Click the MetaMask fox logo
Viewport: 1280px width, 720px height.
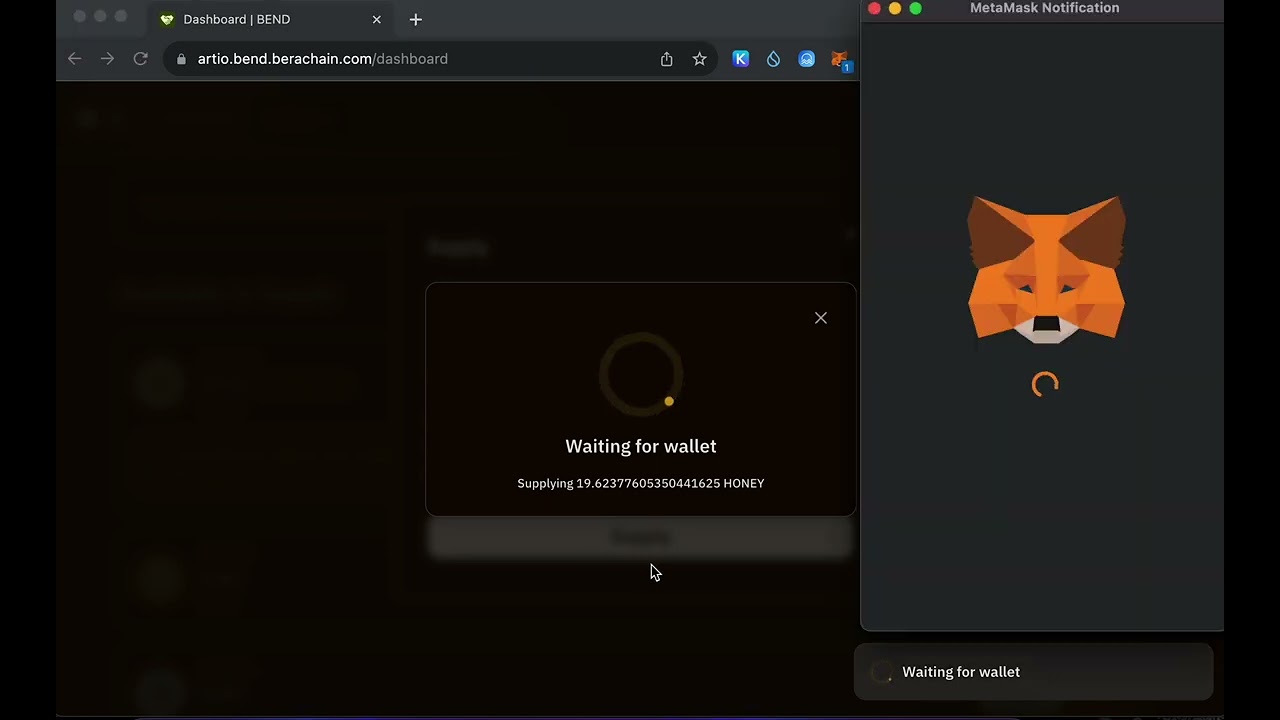(x=1046, y=270)
